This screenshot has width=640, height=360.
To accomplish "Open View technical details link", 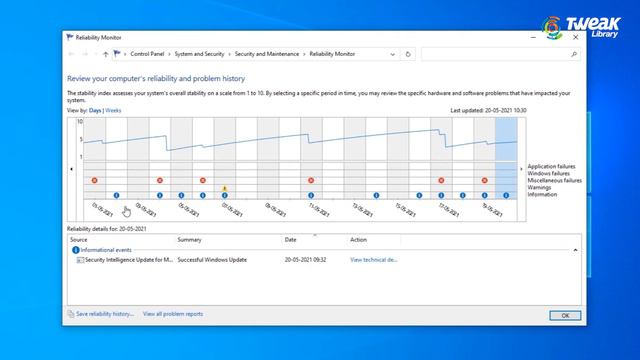I will coord(373,260).
